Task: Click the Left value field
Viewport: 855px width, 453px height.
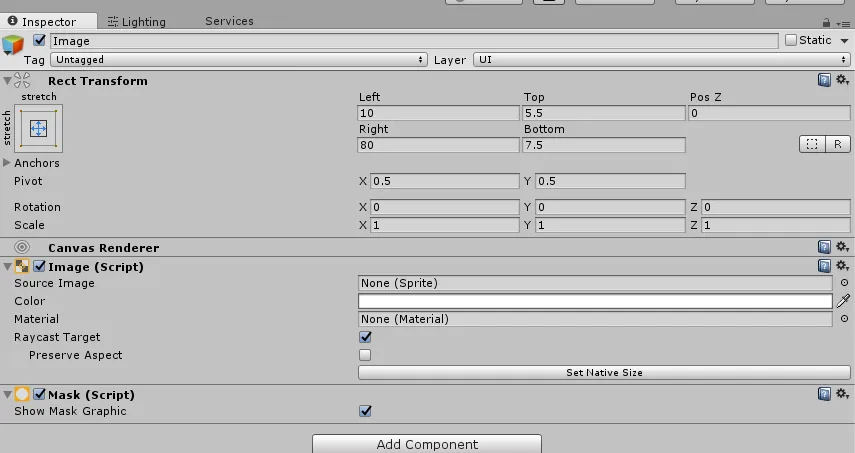Action: coord(438,113)
